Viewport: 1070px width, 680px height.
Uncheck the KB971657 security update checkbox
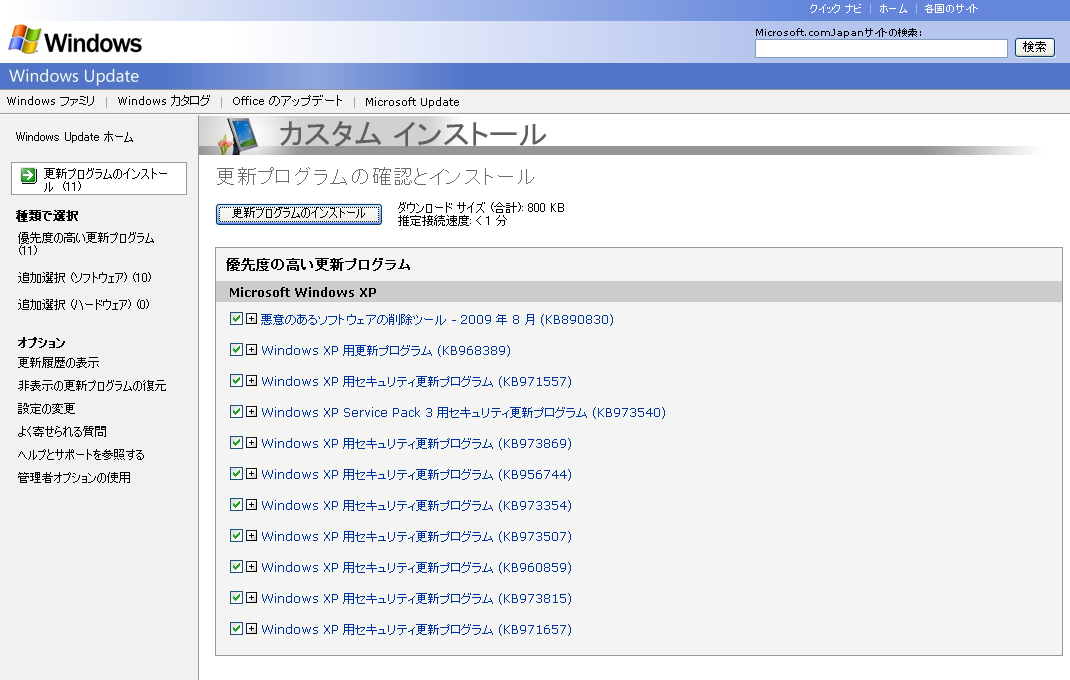(x=236, y=628)
